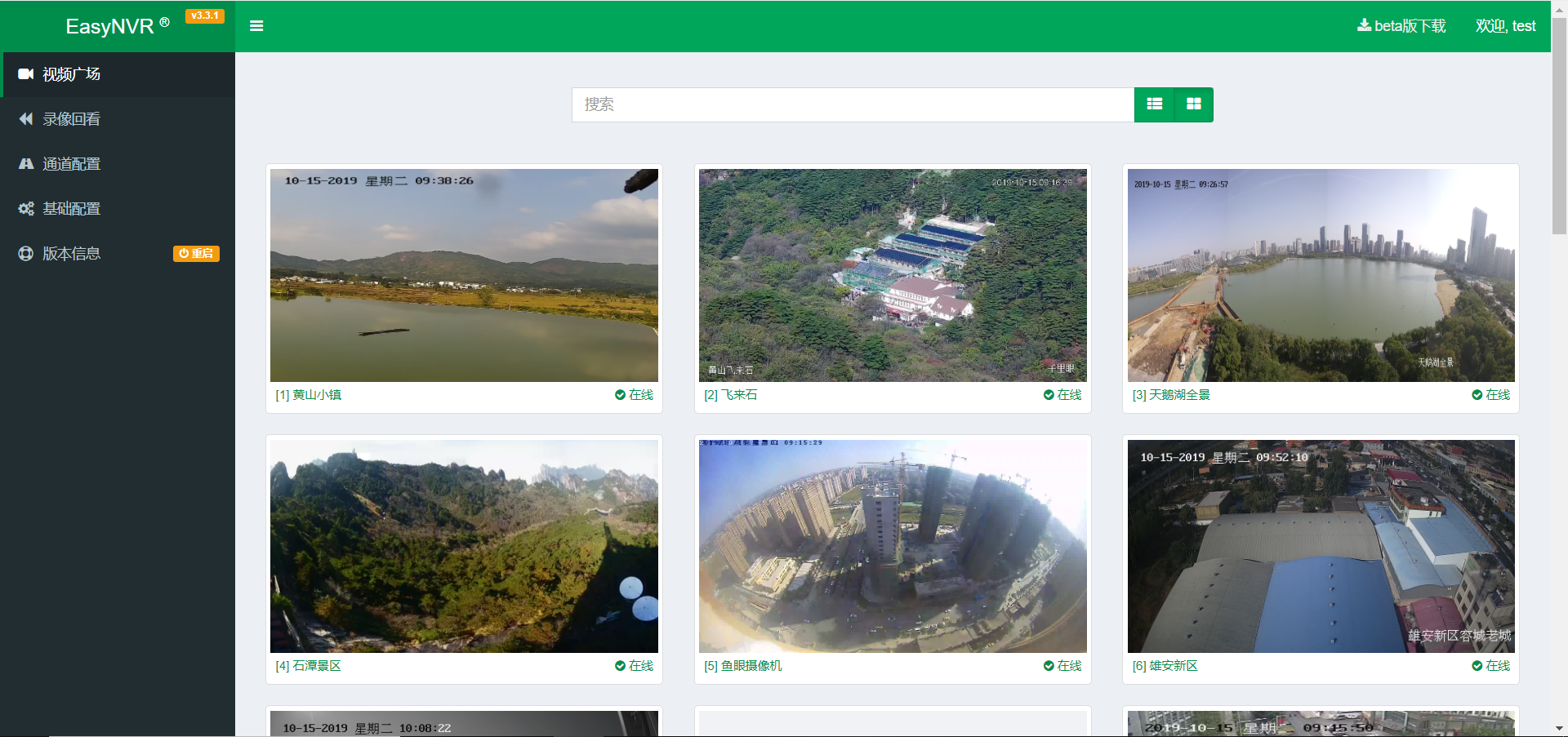Click online check icon for 飞来石

pos(1049,395)
